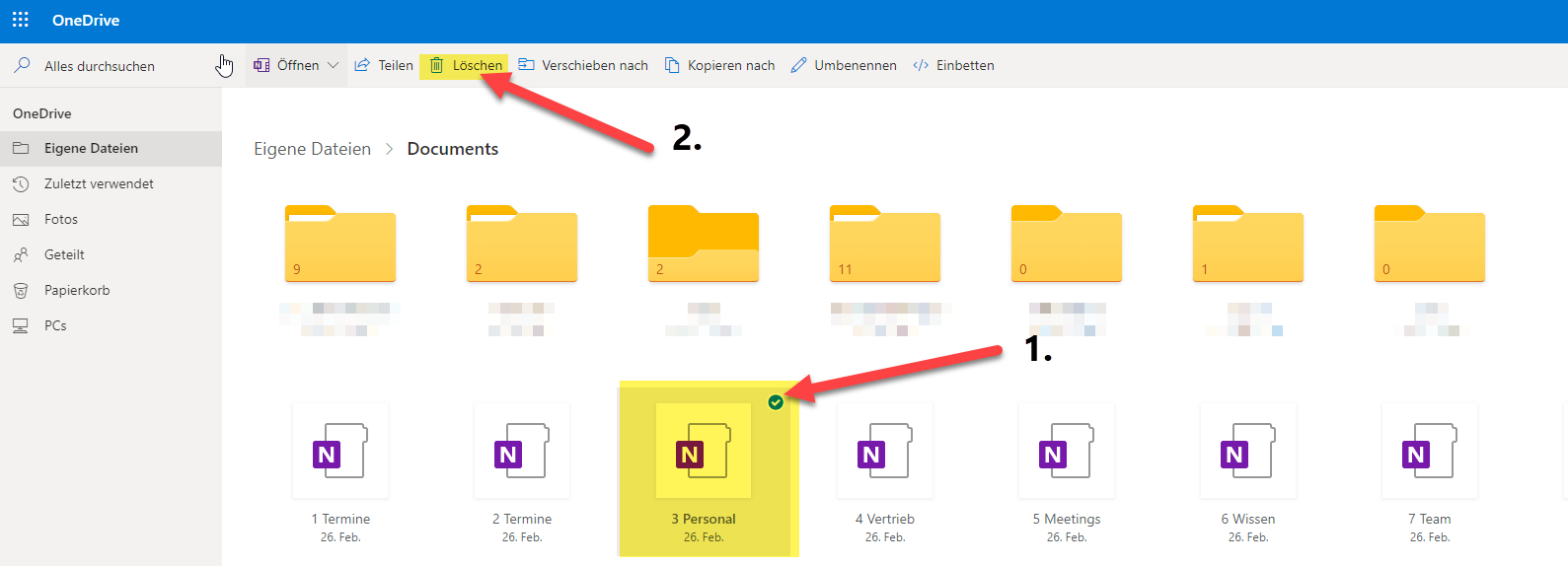Open Eigene Dateien in sidebar

click(111, 149)
